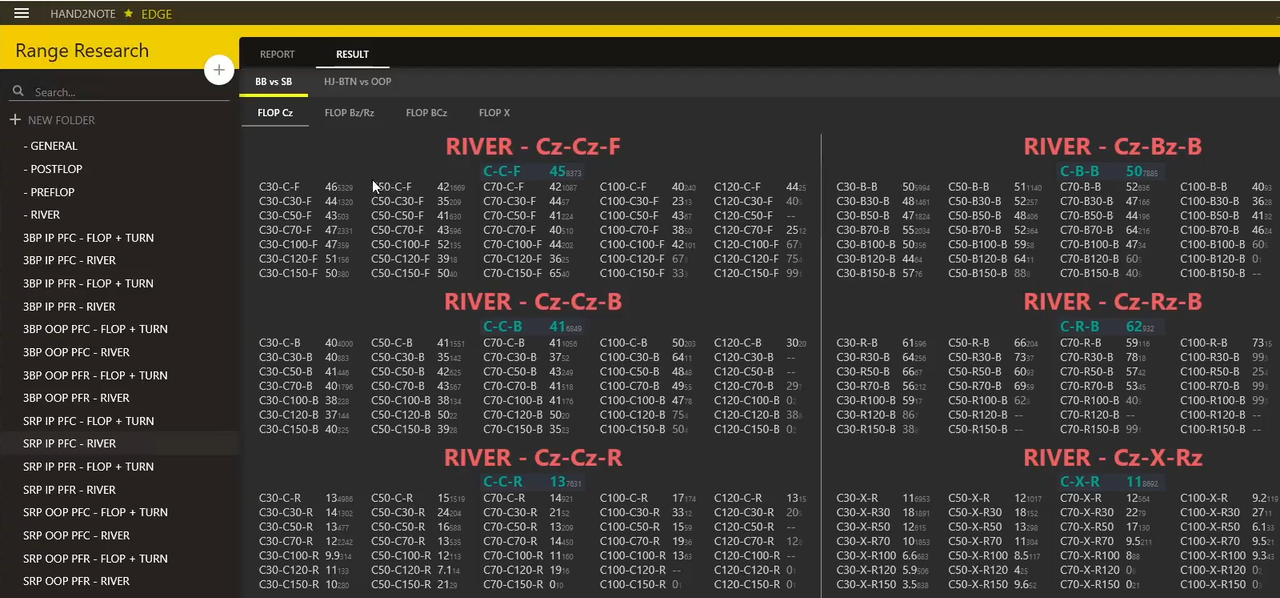Switch to the RESULT tab

coord(352,54)
